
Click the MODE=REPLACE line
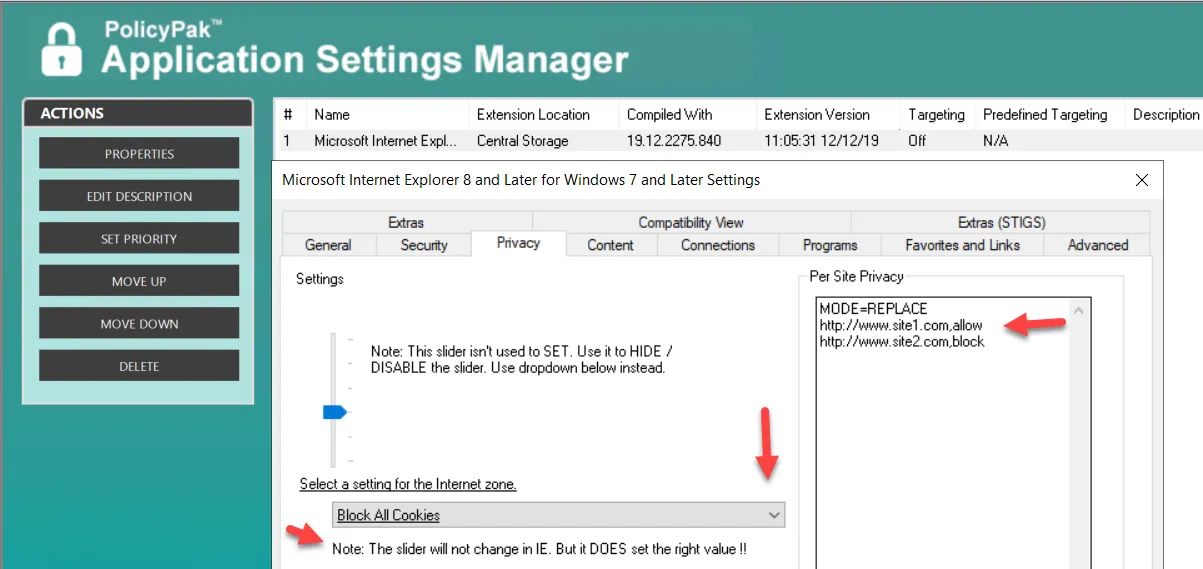coord(873,308)
